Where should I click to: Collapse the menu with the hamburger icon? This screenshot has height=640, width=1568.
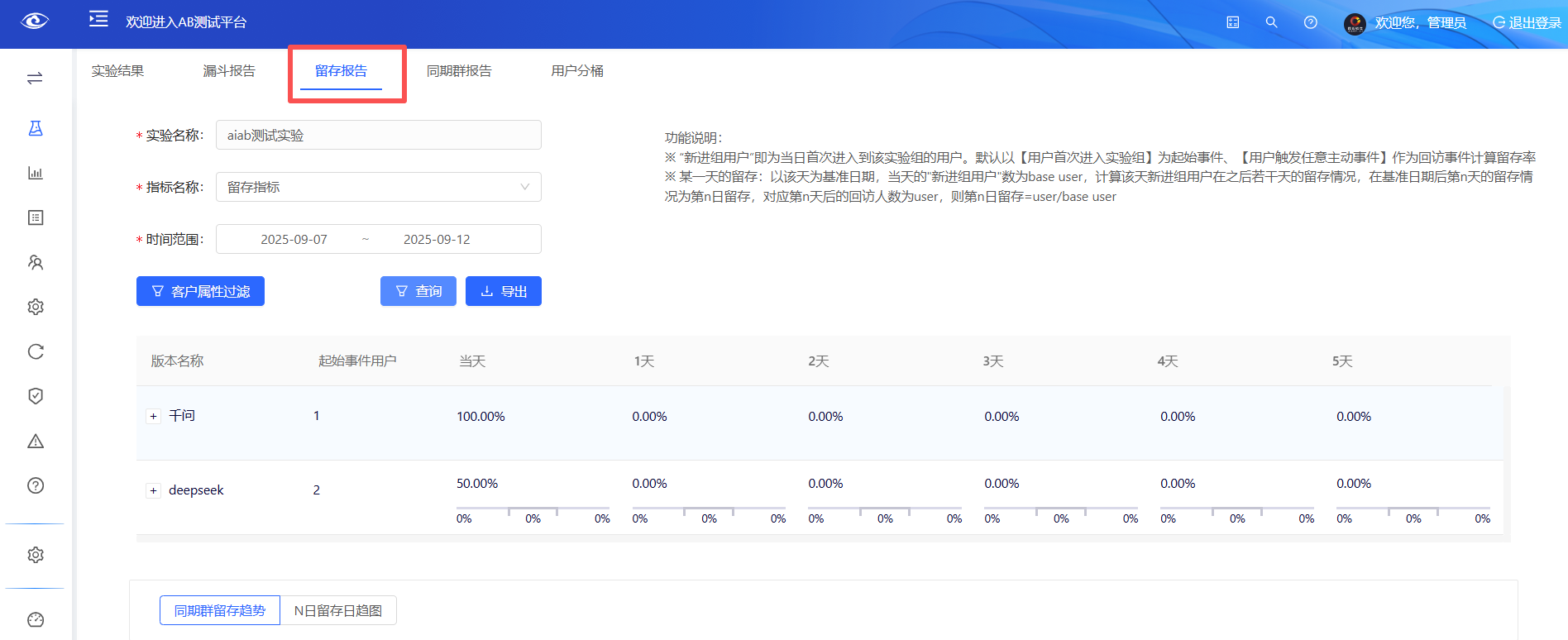pyautogui.click(x=98, y=19)
